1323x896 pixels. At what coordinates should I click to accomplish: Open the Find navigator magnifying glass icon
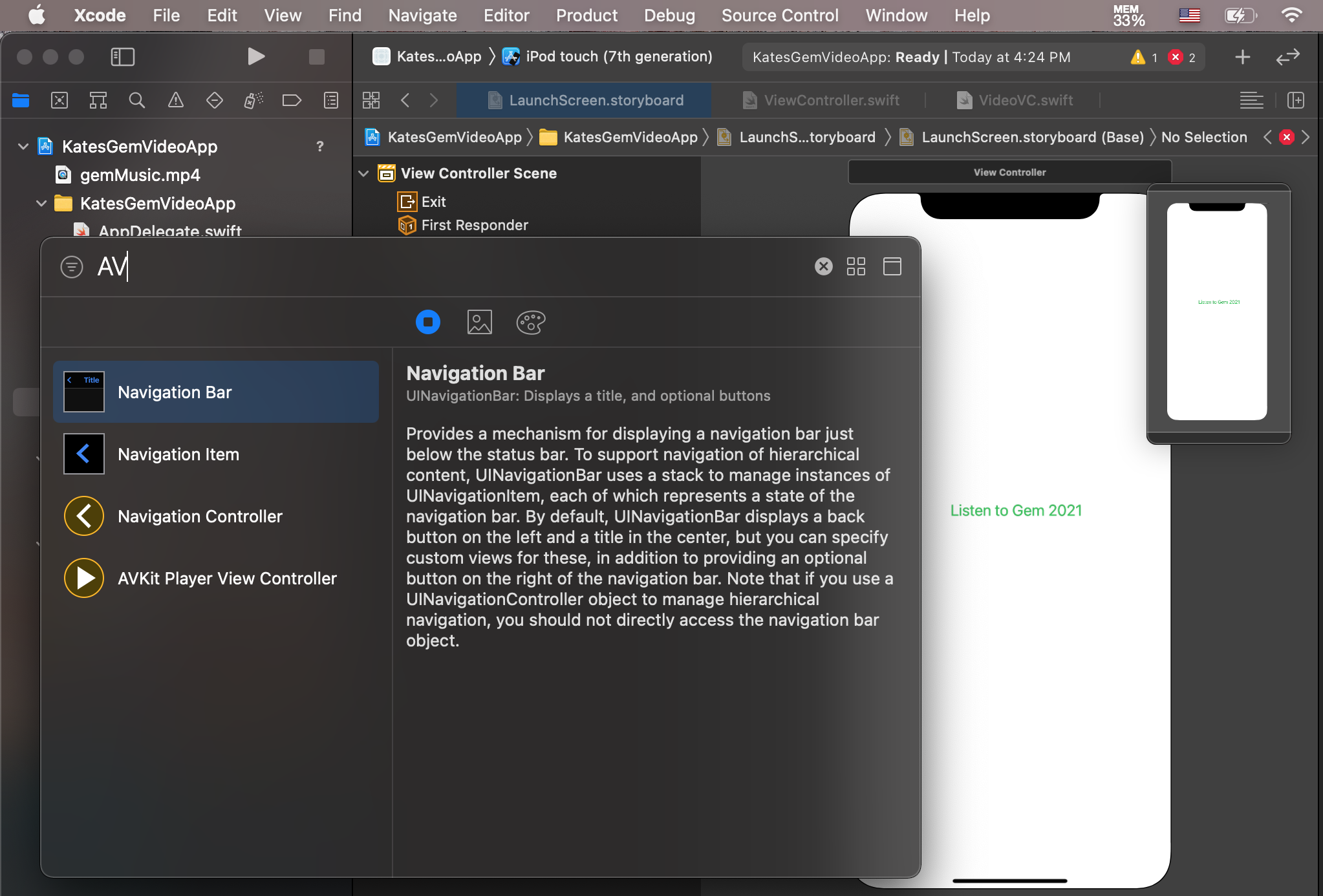136,100
